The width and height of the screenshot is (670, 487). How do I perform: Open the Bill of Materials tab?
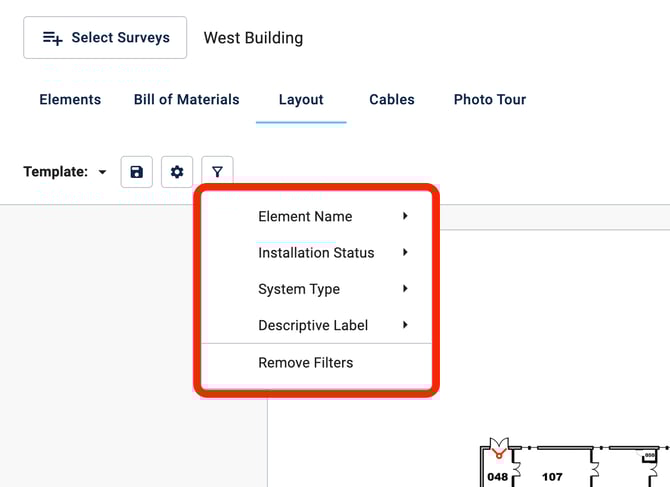[187, 100]
